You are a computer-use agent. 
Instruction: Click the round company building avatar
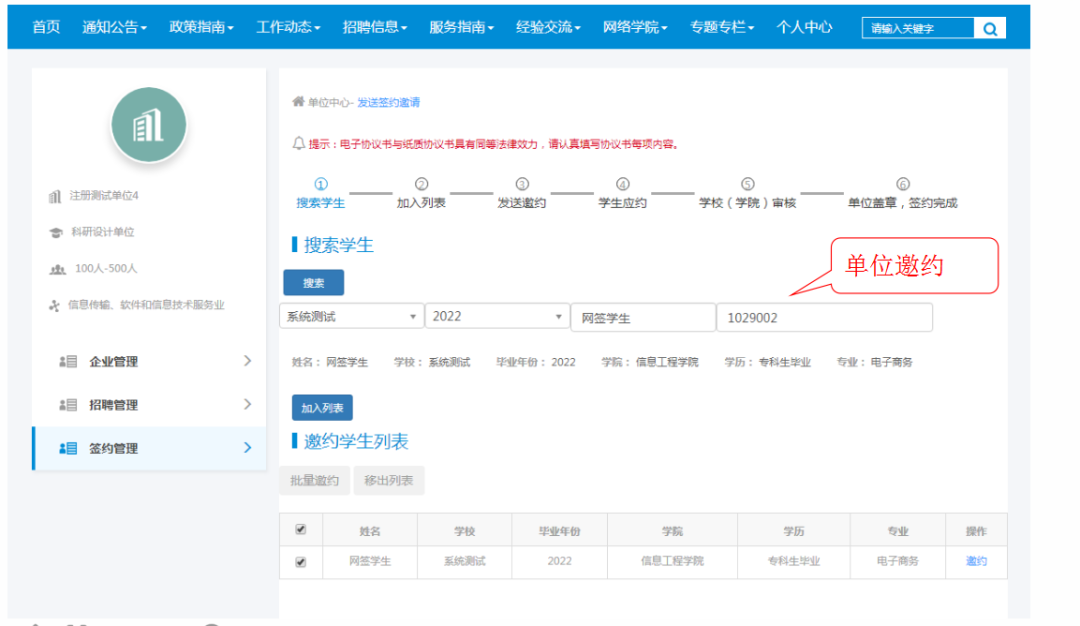pyautogui.click(x=149, y=125)
